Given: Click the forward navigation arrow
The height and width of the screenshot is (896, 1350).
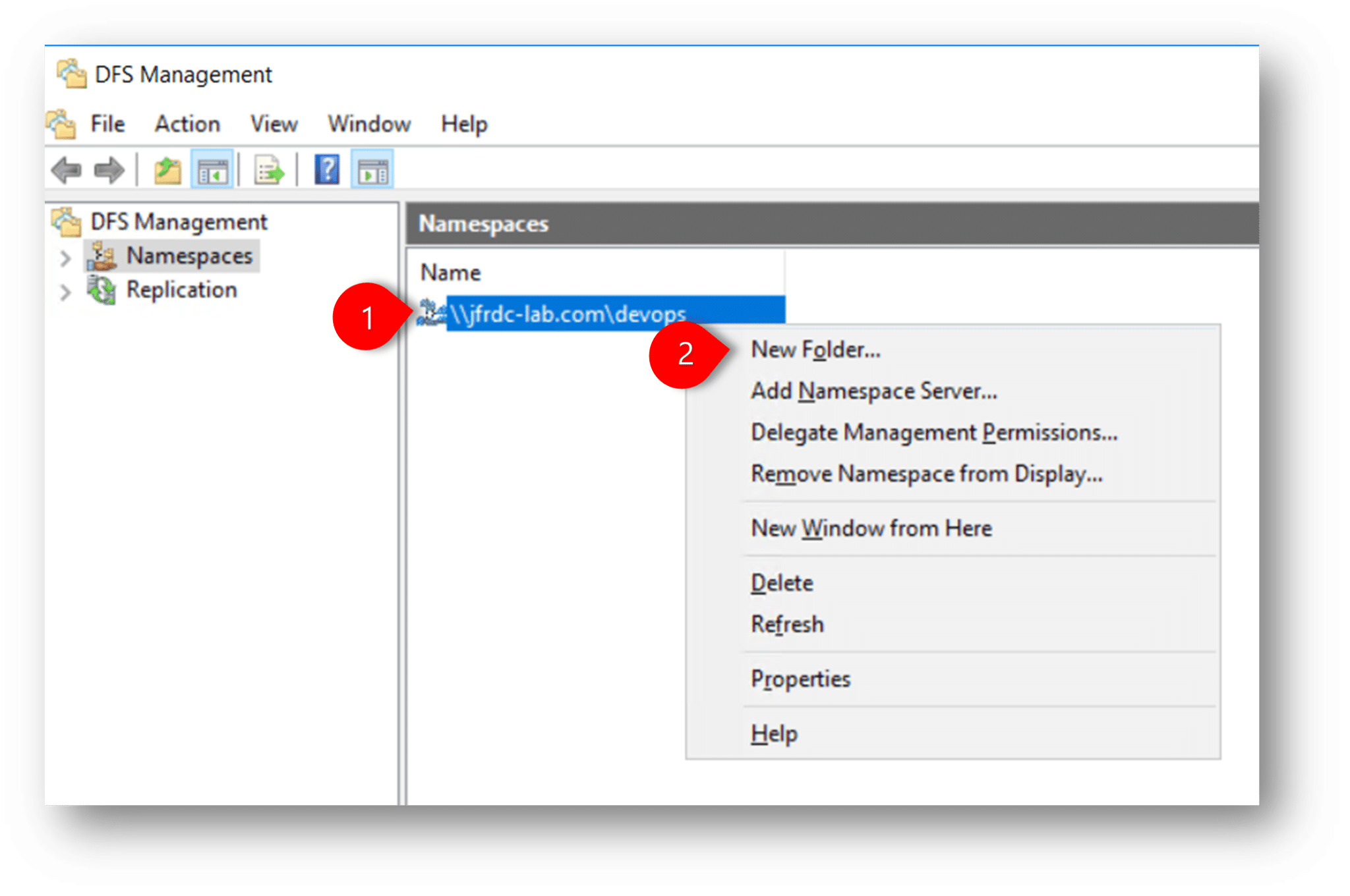Looking at the screenshot, I should click(x=109, y=169).
